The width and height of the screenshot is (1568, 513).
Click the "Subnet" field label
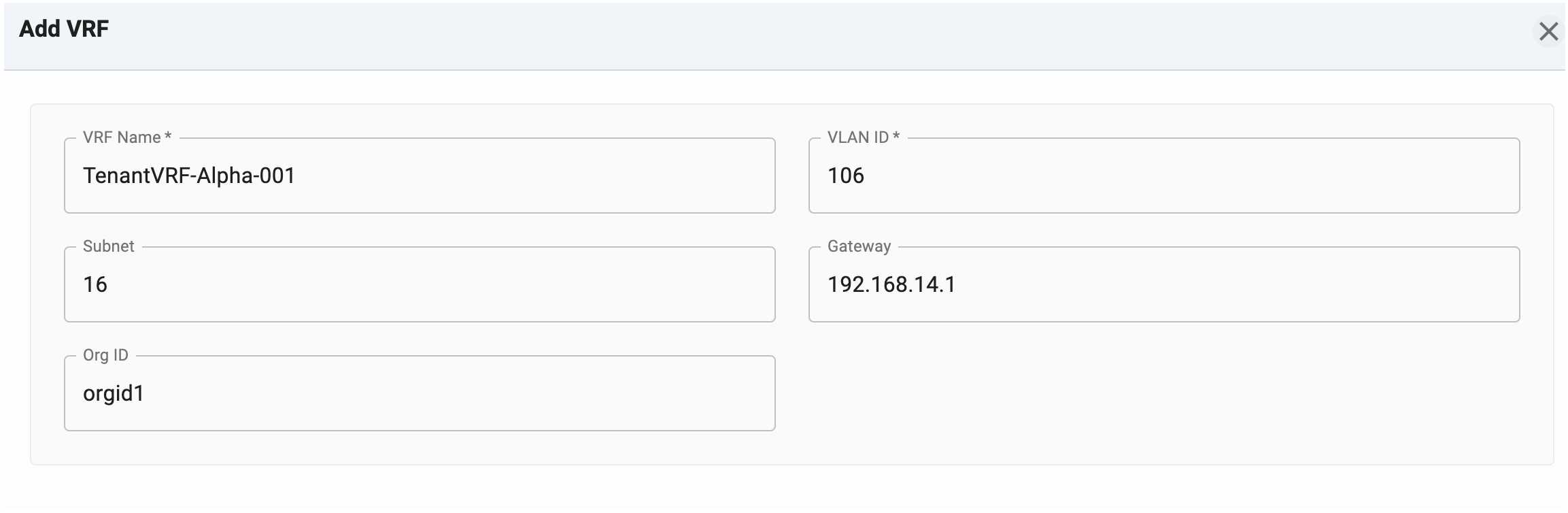tap(108, 246)
